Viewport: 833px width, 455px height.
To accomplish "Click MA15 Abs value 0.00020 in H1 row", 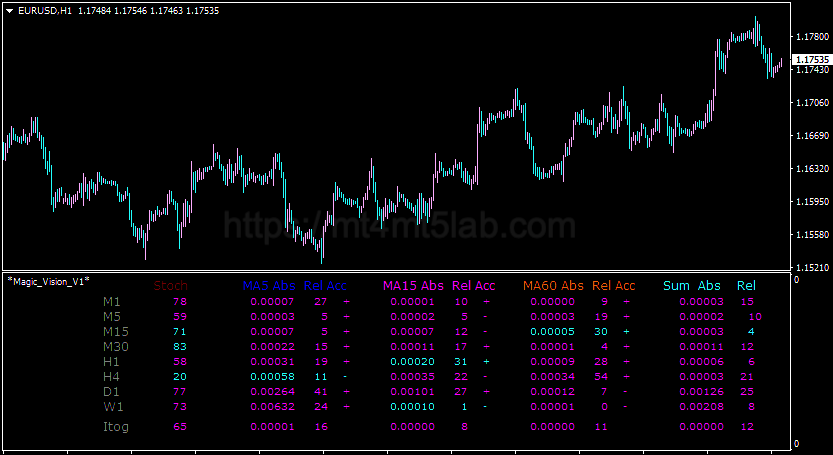I will 413,361.
